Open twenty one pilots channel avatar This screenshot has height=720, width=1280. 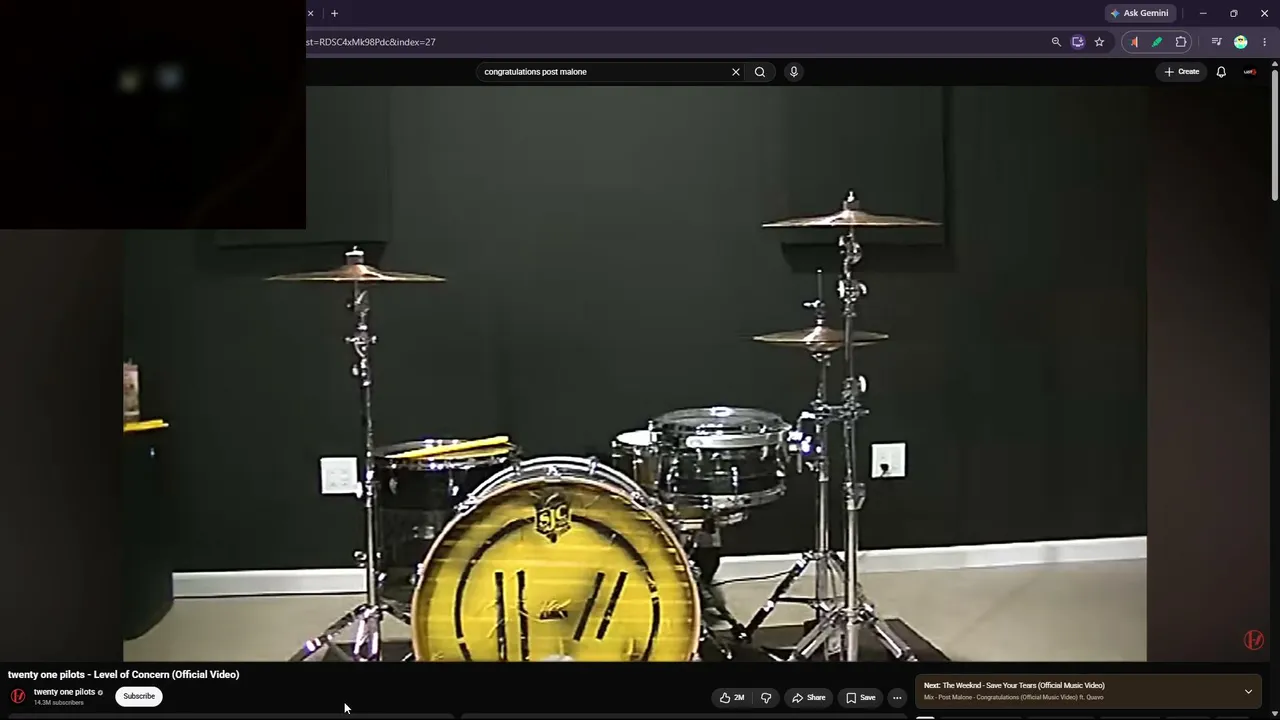[x=18, y=696]
